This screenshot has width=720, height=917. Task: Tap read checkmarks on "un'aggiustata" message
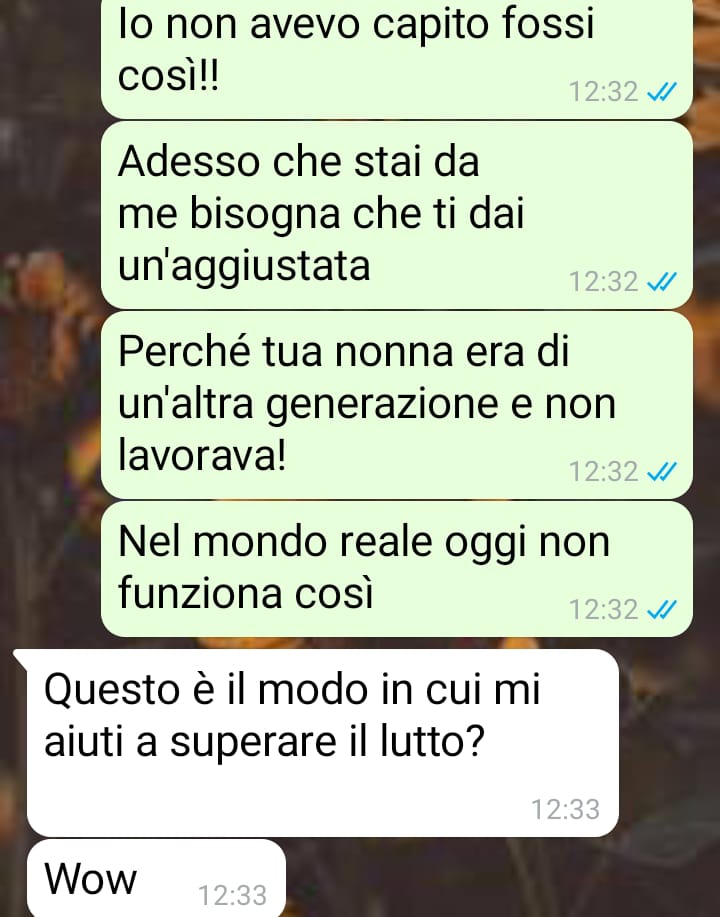click(662, 282)
